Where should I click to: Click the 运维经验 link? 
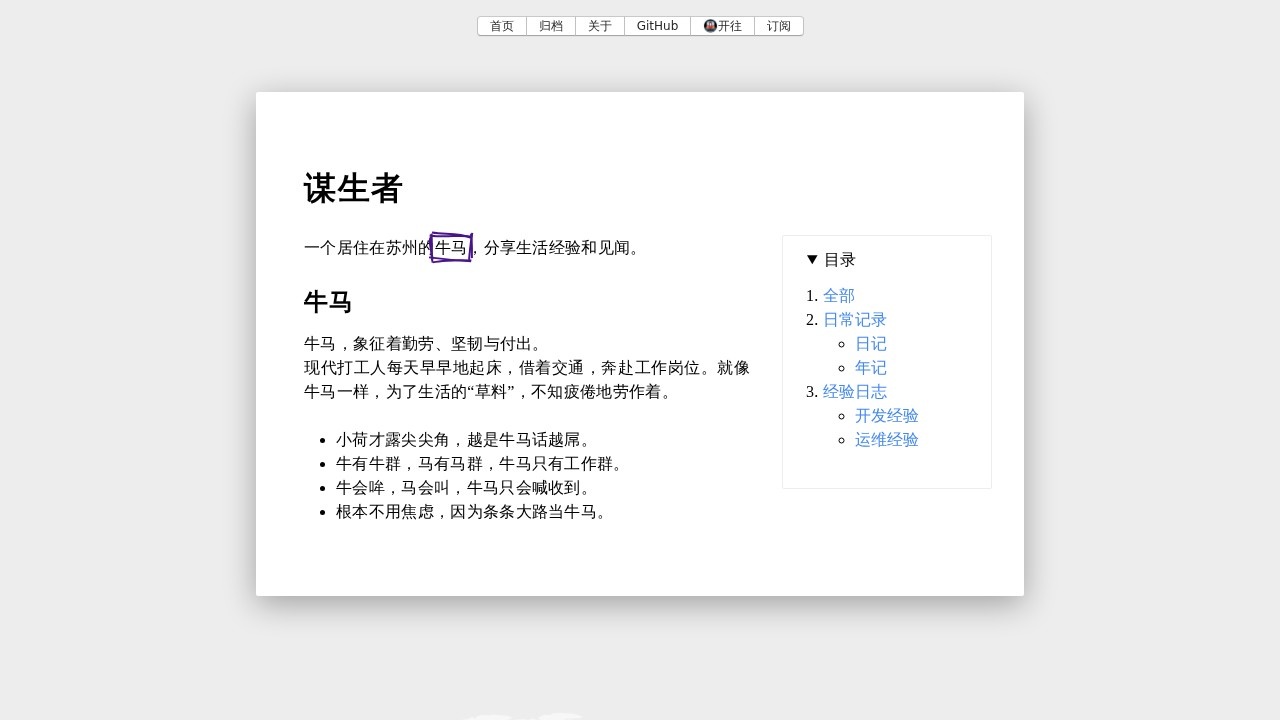point(887,440)
